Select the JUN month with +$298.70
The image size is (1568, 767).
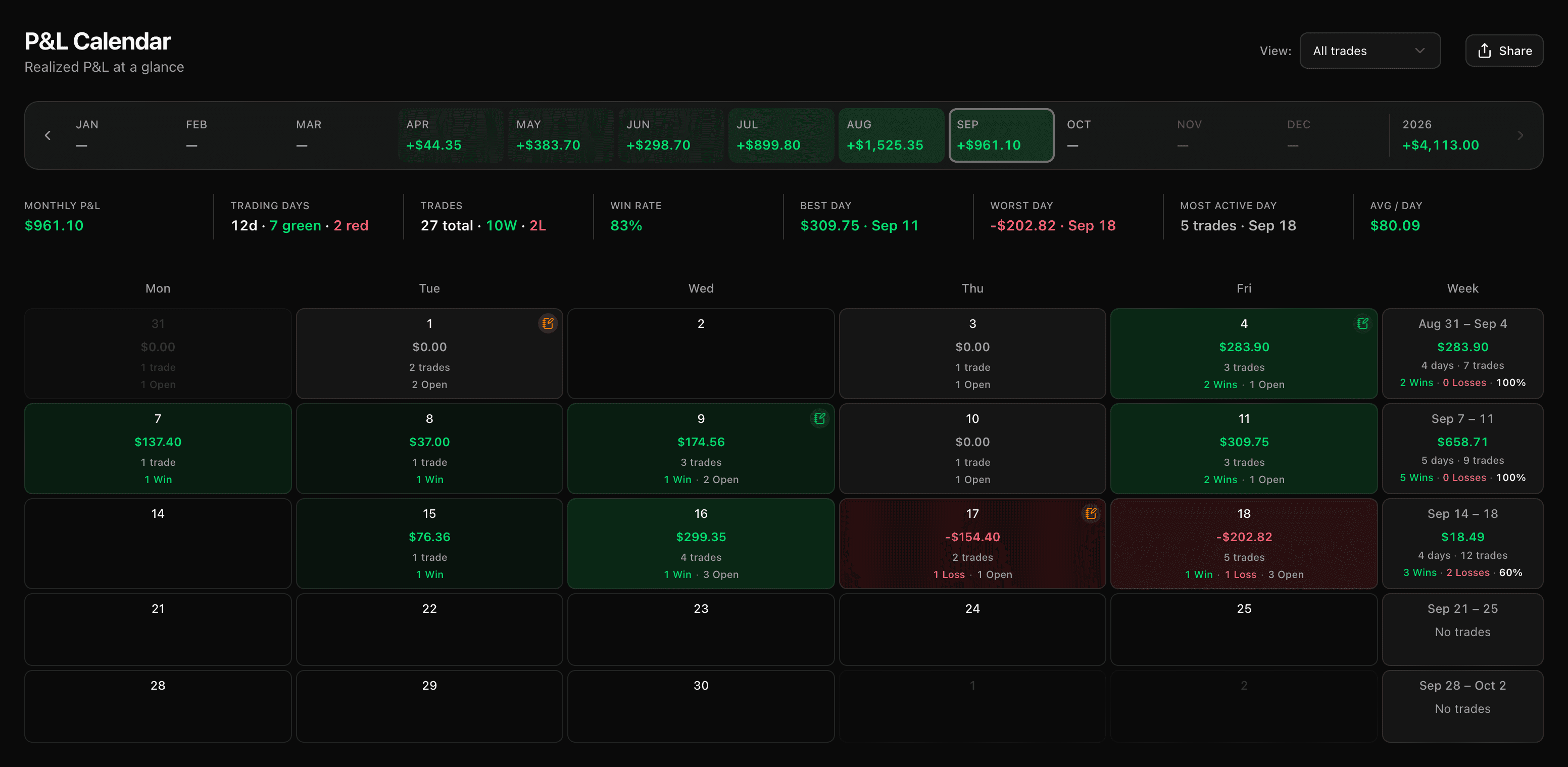(x=671, y=135)
